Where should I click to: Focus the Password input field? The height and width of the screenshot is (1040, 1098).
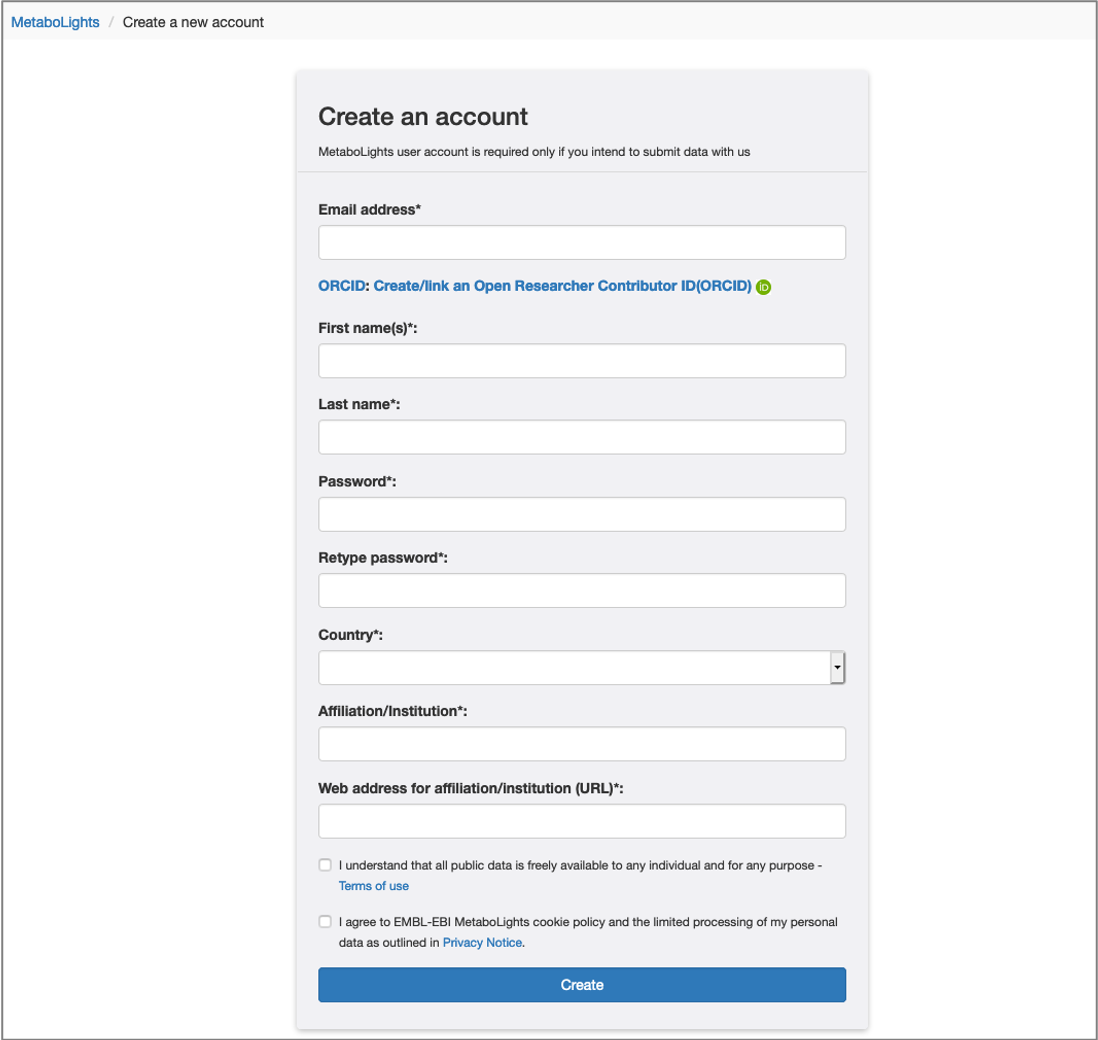click(582, 514)
